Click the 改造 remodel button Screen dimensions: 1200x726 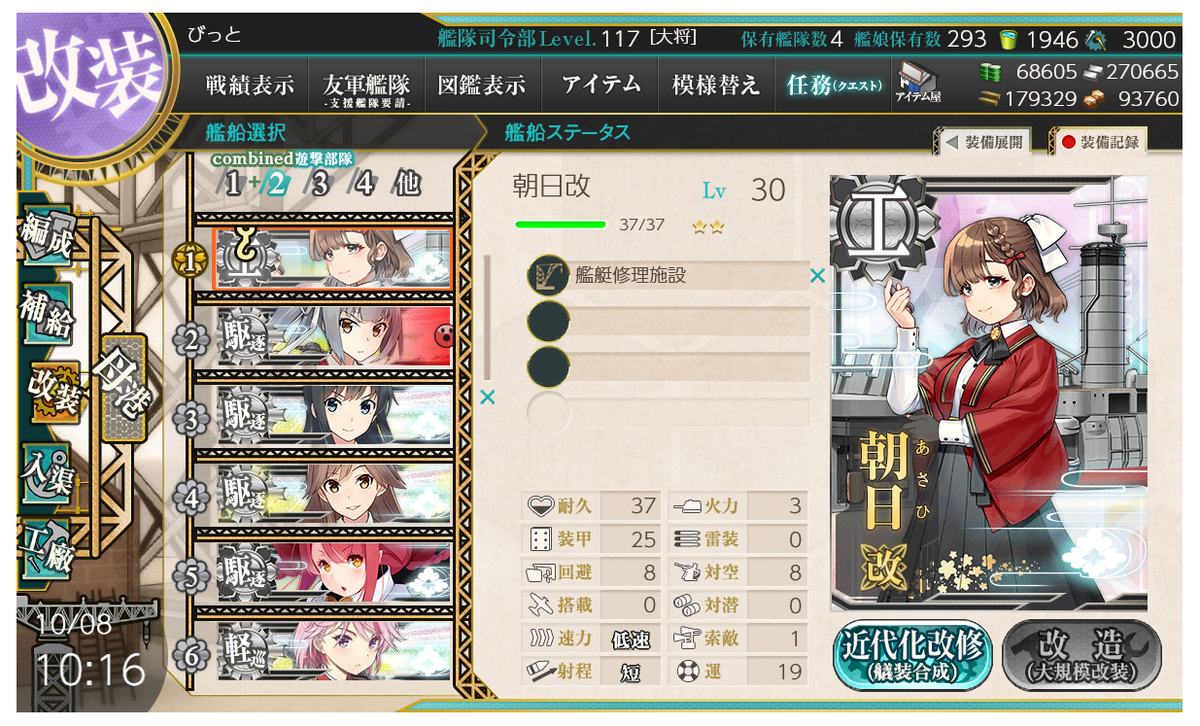(x=1082, y=654)
